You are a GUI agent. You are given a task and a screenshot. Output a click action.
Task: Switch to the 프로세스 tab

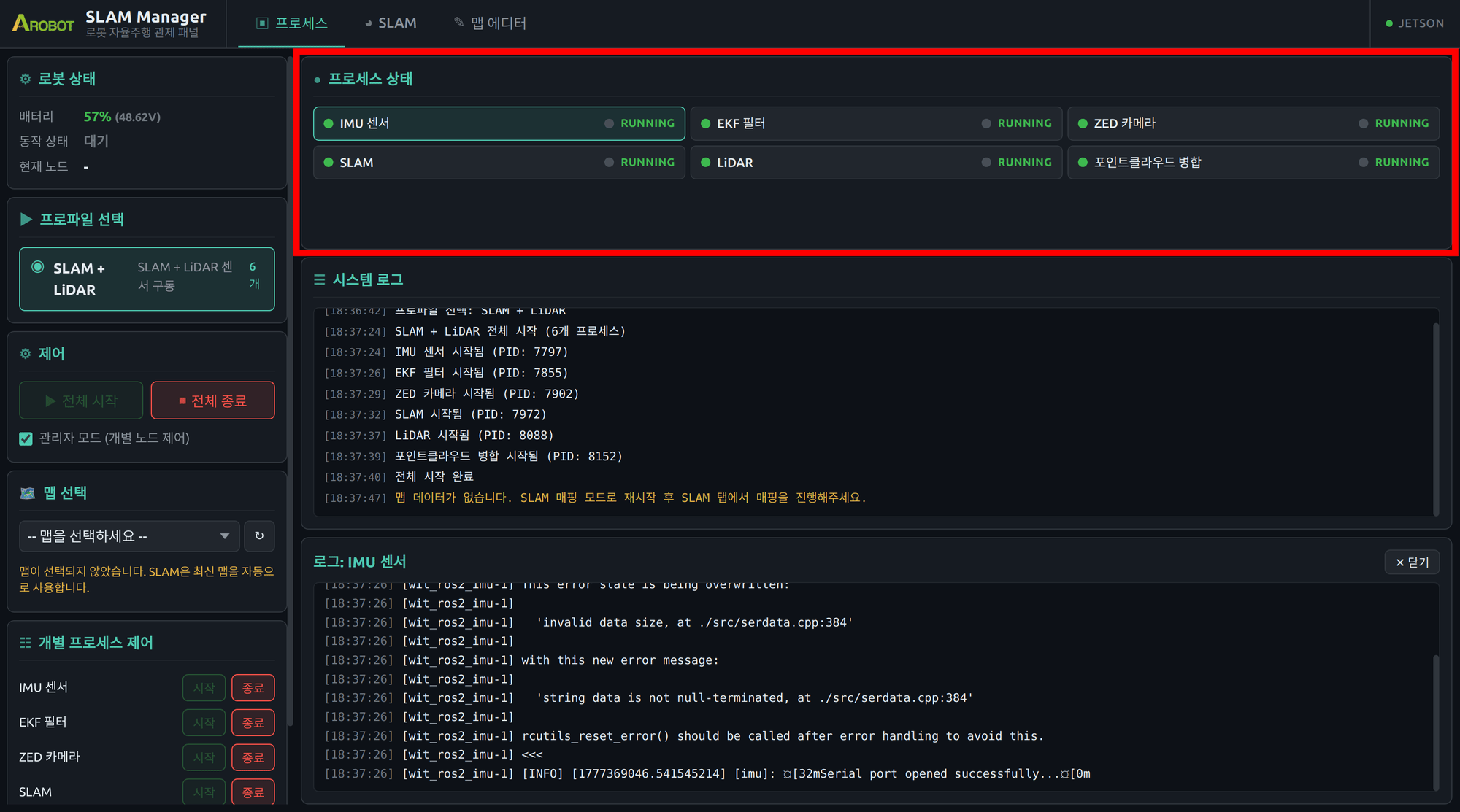tap(291, 23)
